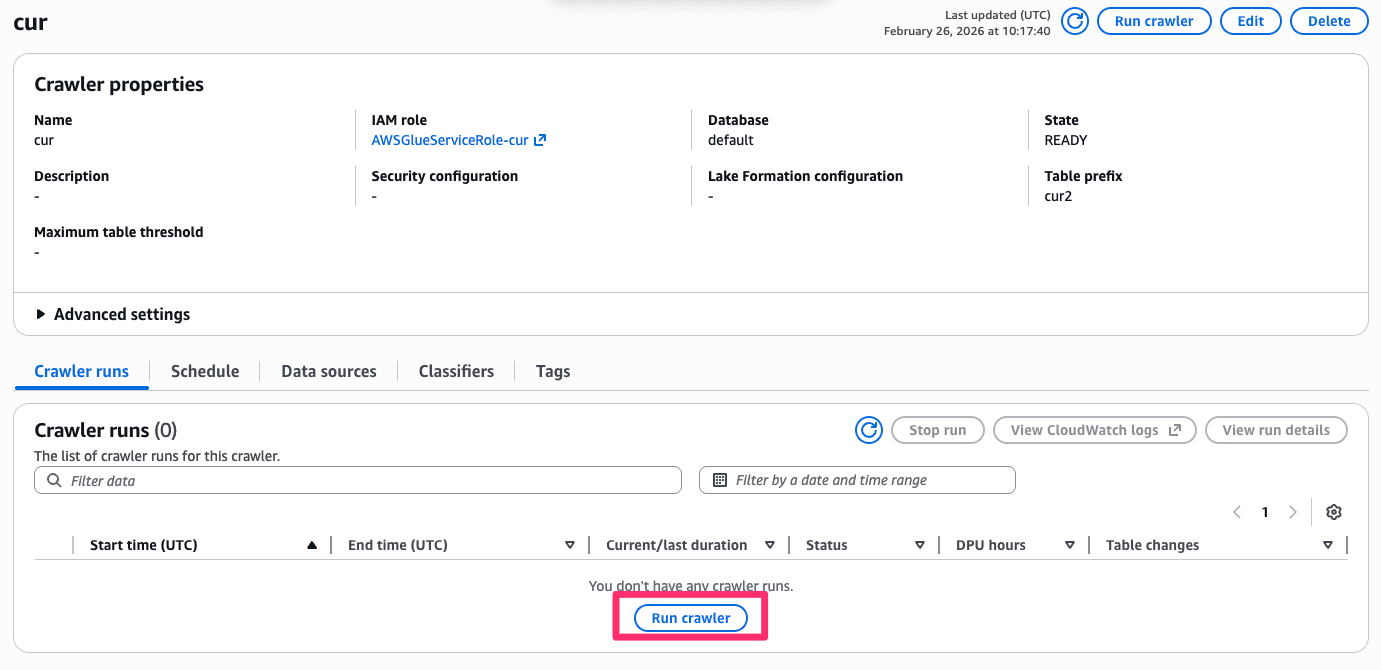Screen dimensions: 1381x670
Task: Select the Classifiers tab
Action: pyautogui.click(x=455, y=370)
